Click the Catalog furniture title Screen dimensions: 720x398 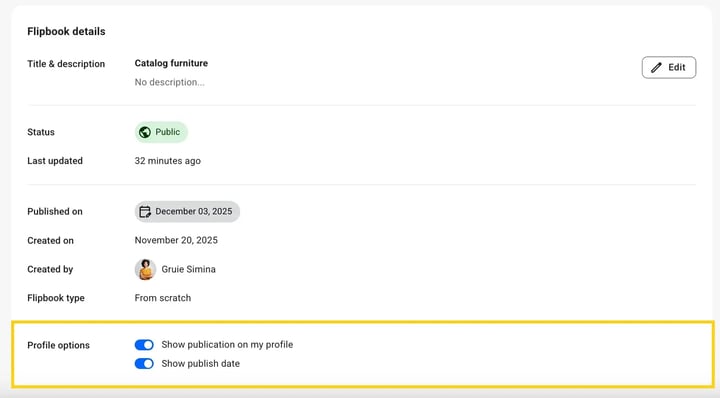click(171, 63)
